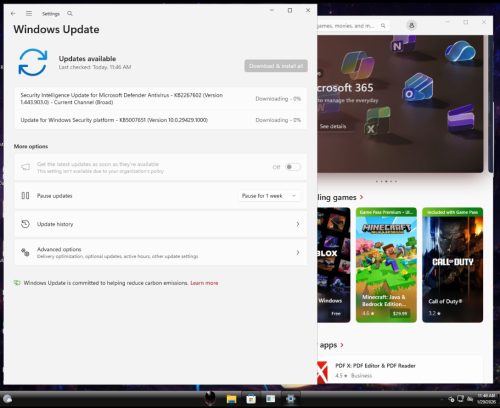Screen dimensions: 500x408
Task: Open the Call of Duty game card
Action: click(452, 265)
